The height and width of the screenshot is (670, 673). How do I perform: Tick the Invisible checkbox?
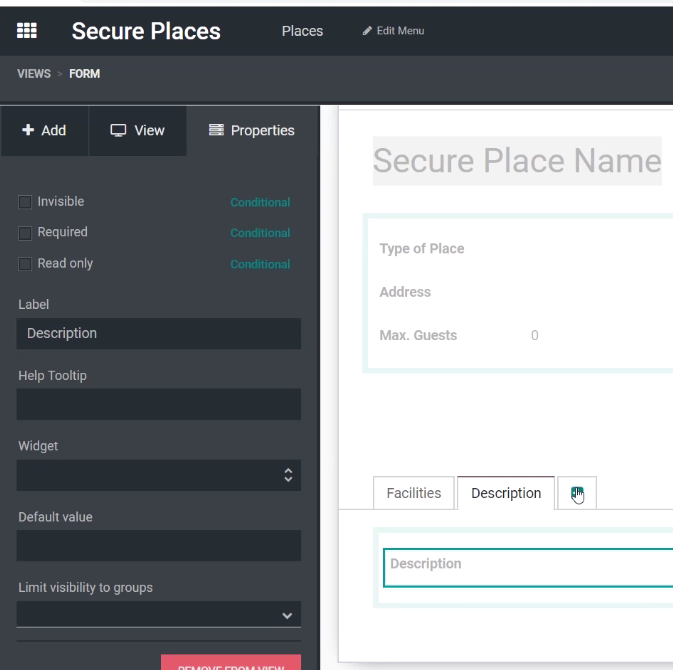pyautogui.click(x=25, y=202)
